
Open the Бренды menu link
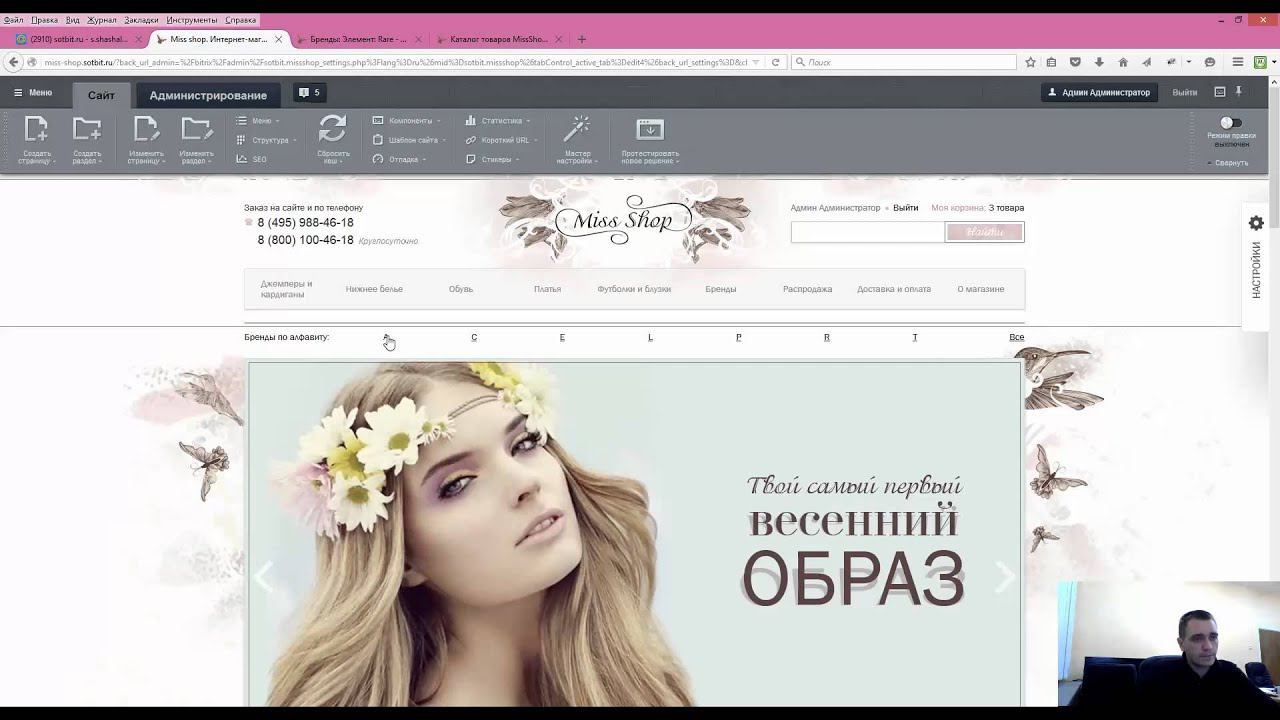720,289
